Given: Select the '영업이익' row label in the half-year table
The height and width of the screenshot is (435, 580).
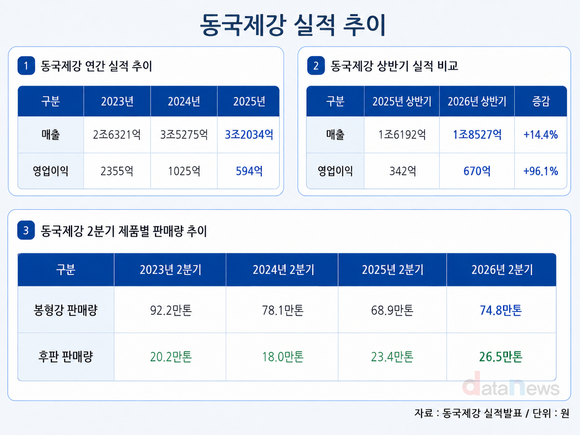Looking at the screenshot, I should tap(335, 171).
